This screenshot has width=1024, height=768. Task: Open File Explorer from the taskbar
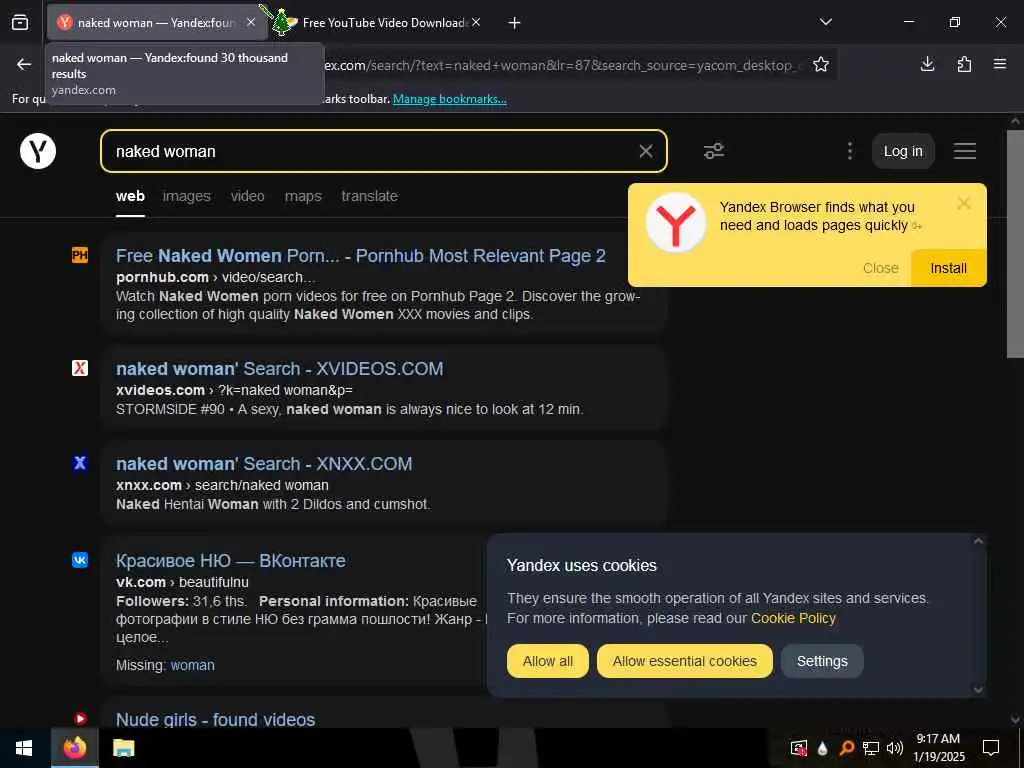[x=123, y=748]
